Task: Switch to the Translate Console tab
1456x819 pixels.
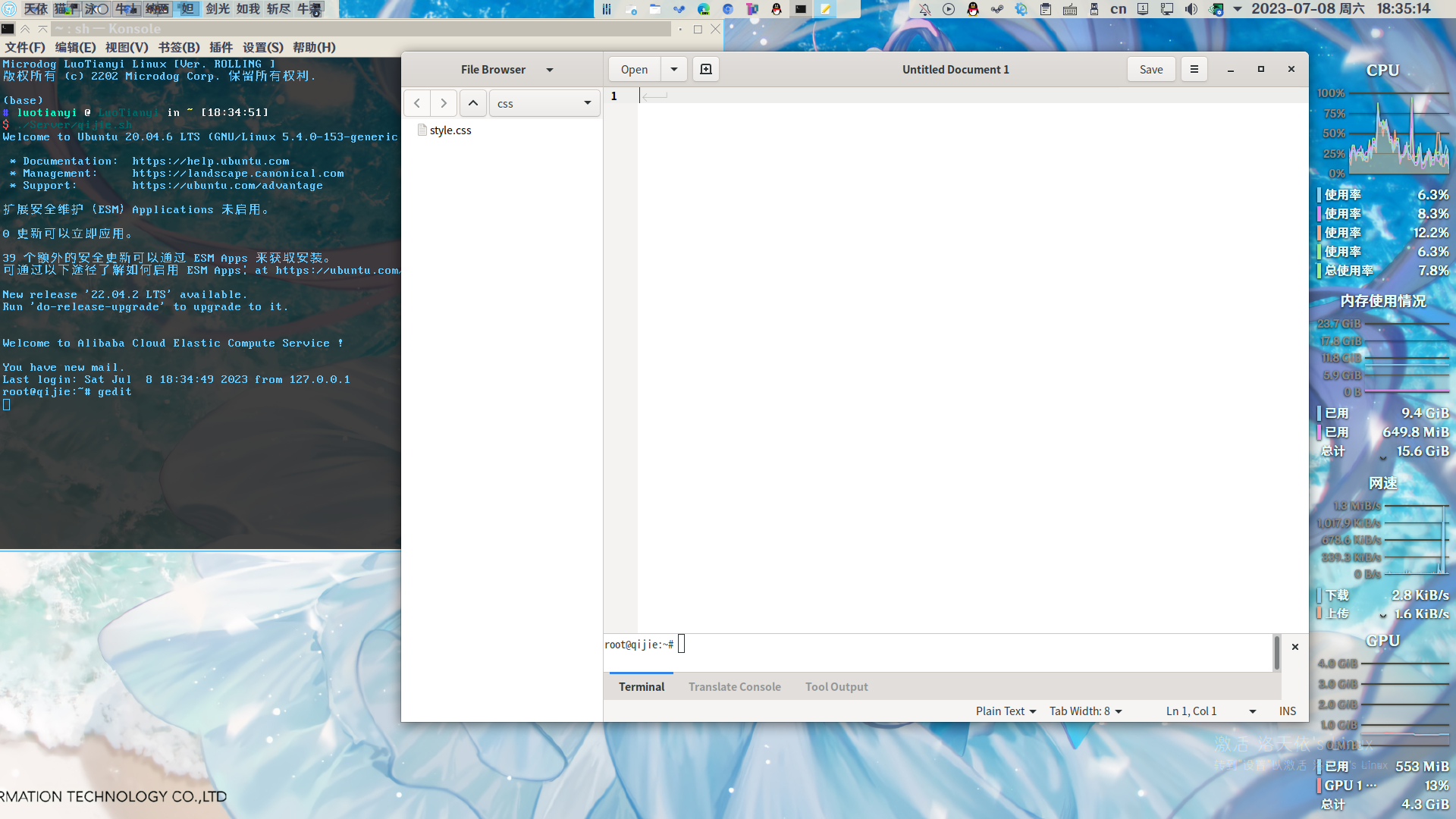Action: [x=734, y=686]
